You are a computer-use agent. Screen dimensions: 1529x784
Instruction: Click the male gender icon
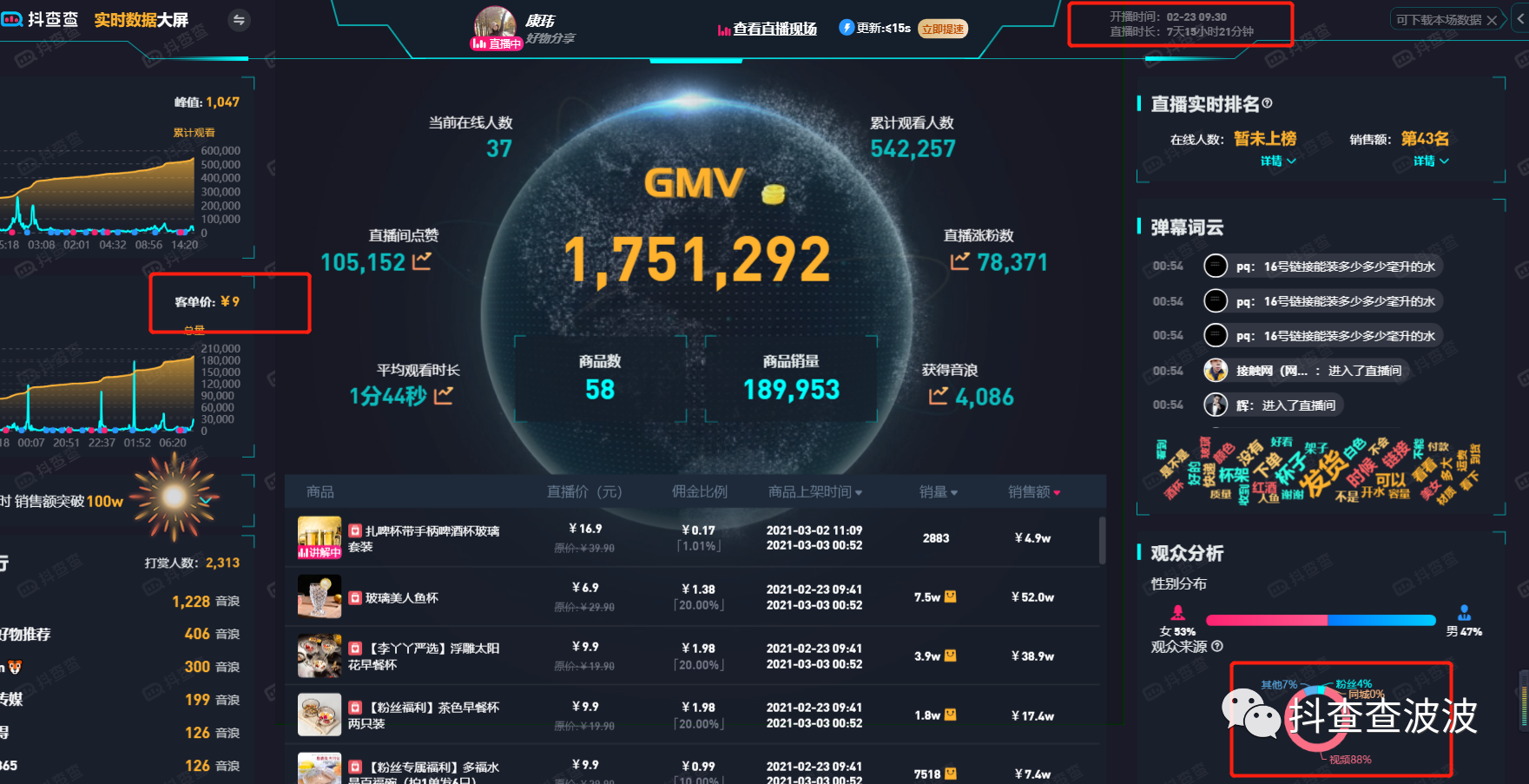(1464, 612)
